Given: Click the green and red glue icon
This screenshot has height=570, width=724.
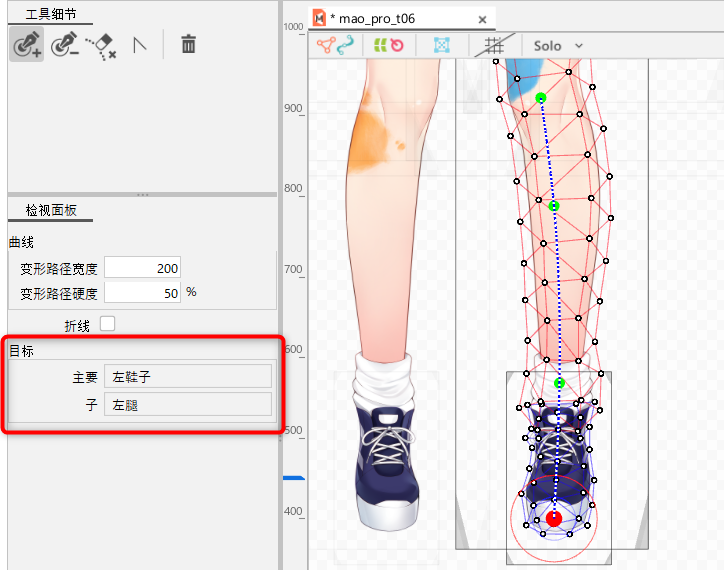Looking at the screenshot, I should tap(388, 45).
